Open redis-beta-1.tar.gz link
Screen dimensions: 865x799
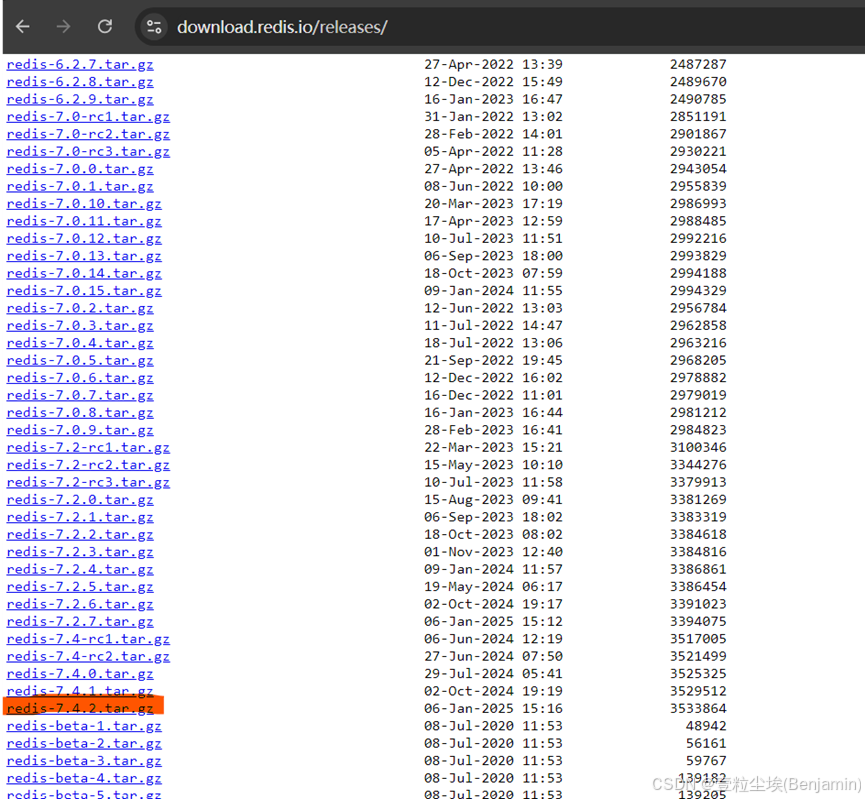[84, 726]
